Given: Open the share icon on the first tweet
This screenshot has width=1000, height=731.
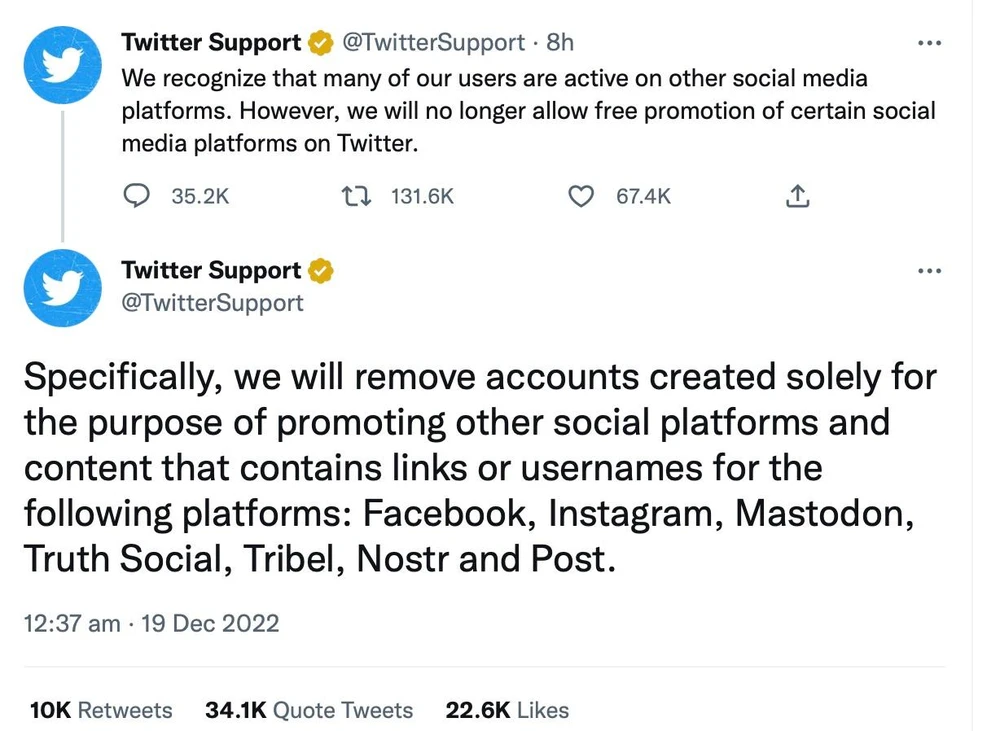Looking at the screenshot, I should [x=797, y=196].
